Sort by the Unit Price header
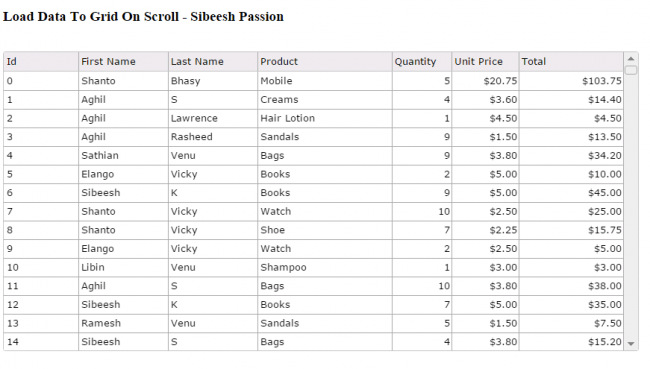Viewport: 650px width, 369px height. 485,62
